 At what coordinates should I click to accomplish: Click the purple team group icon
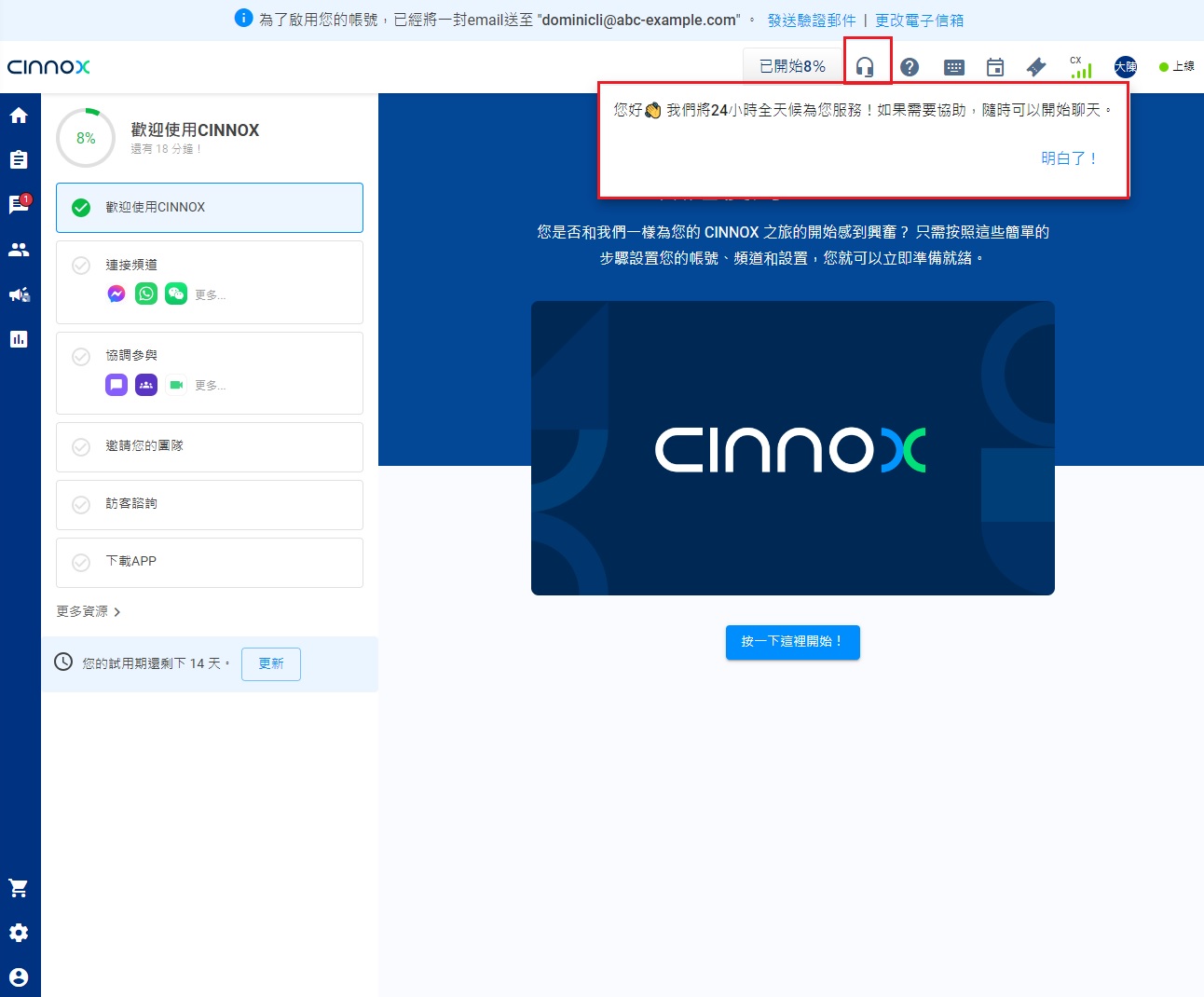(x=146, y=385)
